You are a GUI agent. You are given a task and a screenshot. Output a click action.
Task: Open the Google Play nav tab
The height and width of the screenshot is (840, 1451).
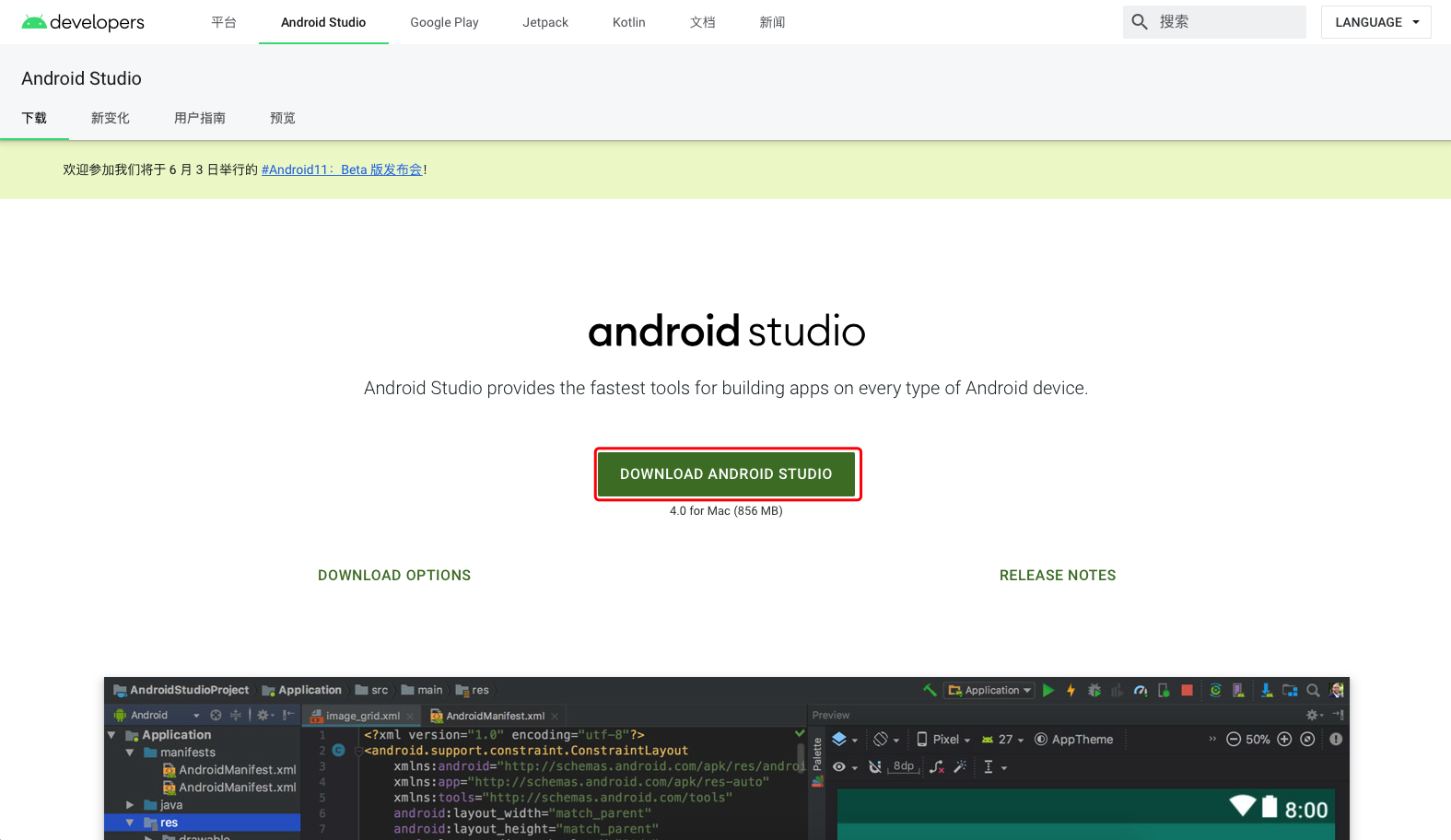pyautogui.click(x=444, y=22)
